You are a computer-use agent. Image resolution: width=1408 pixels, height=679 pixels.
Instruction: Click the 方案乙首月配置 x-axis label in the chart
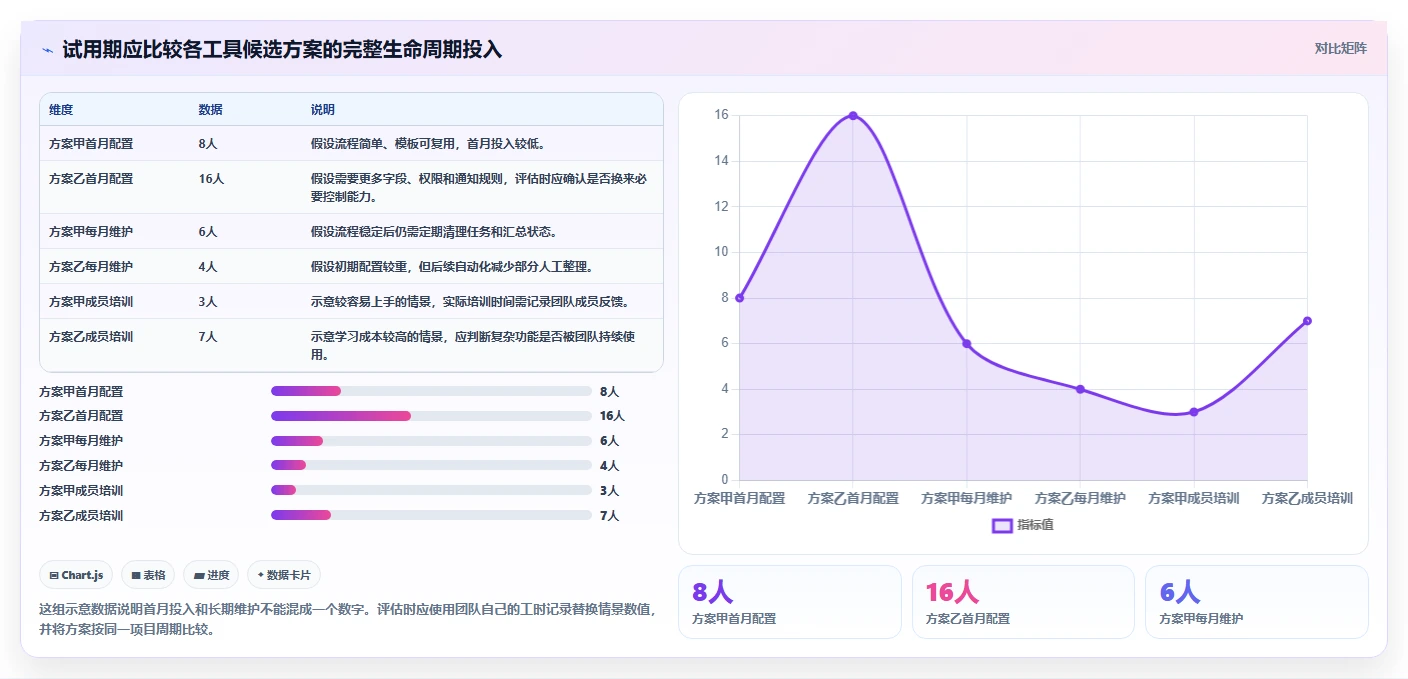tap(853, 498)
